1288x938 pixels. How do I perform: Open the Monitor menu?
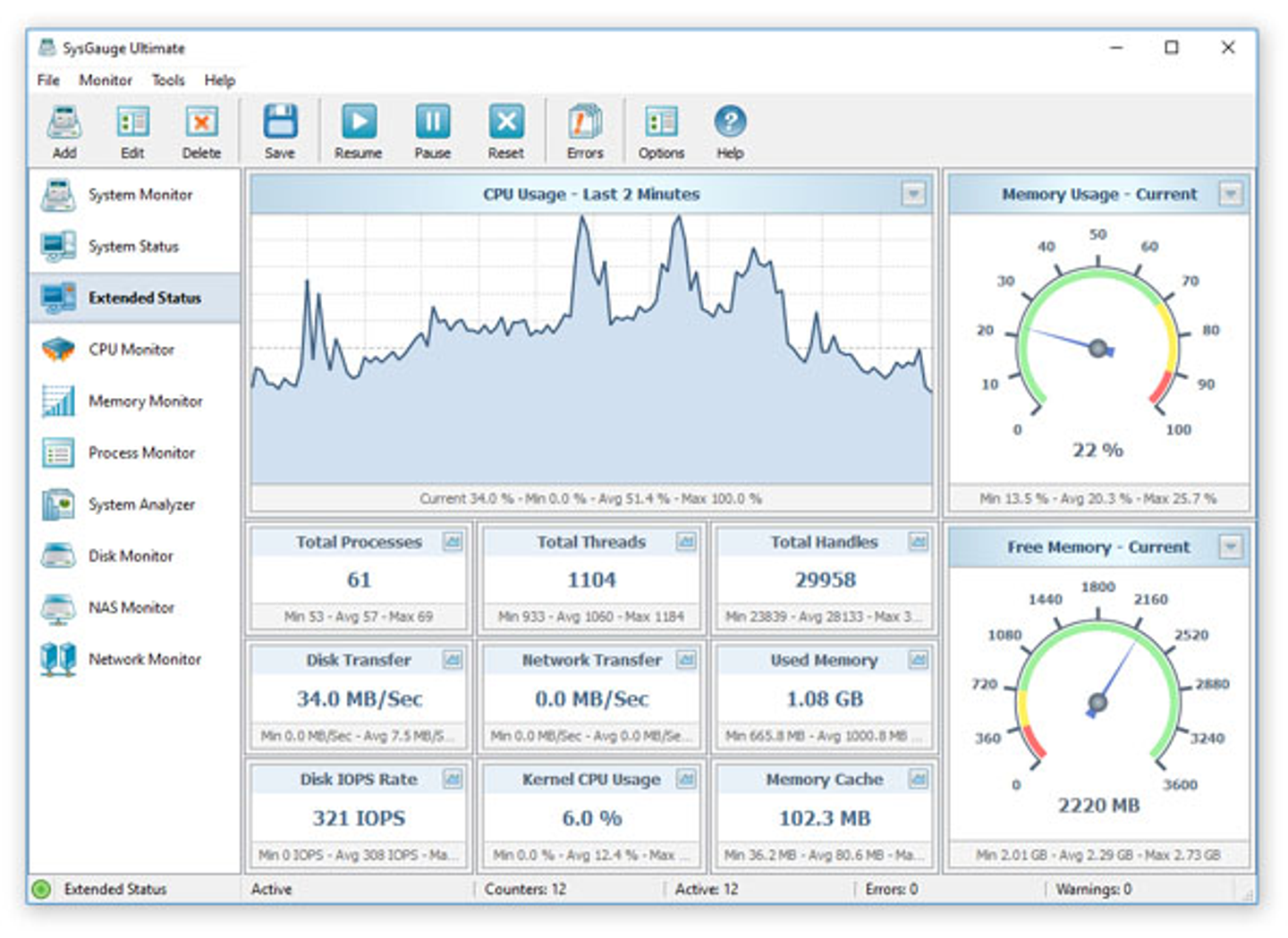(x=106, y=80)
